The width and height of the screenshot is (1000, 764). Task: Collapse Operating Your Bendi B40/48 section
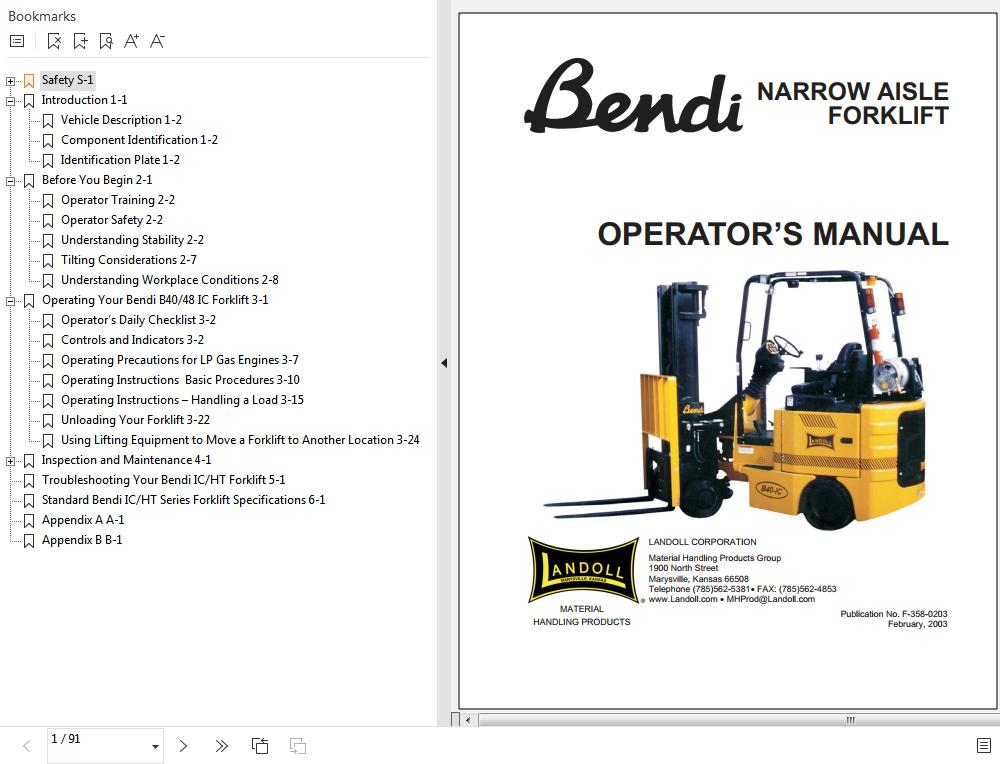(10, 301)
